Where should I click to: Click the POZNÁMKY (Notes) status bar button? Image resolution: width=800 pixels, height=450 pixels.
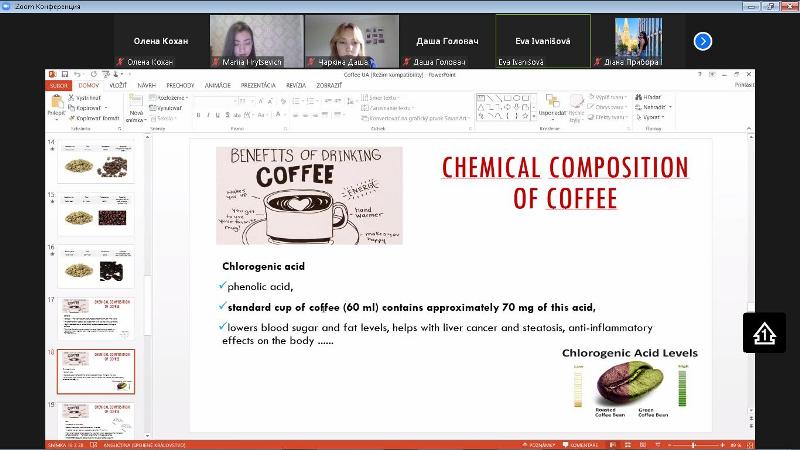(x=539, y=445)
